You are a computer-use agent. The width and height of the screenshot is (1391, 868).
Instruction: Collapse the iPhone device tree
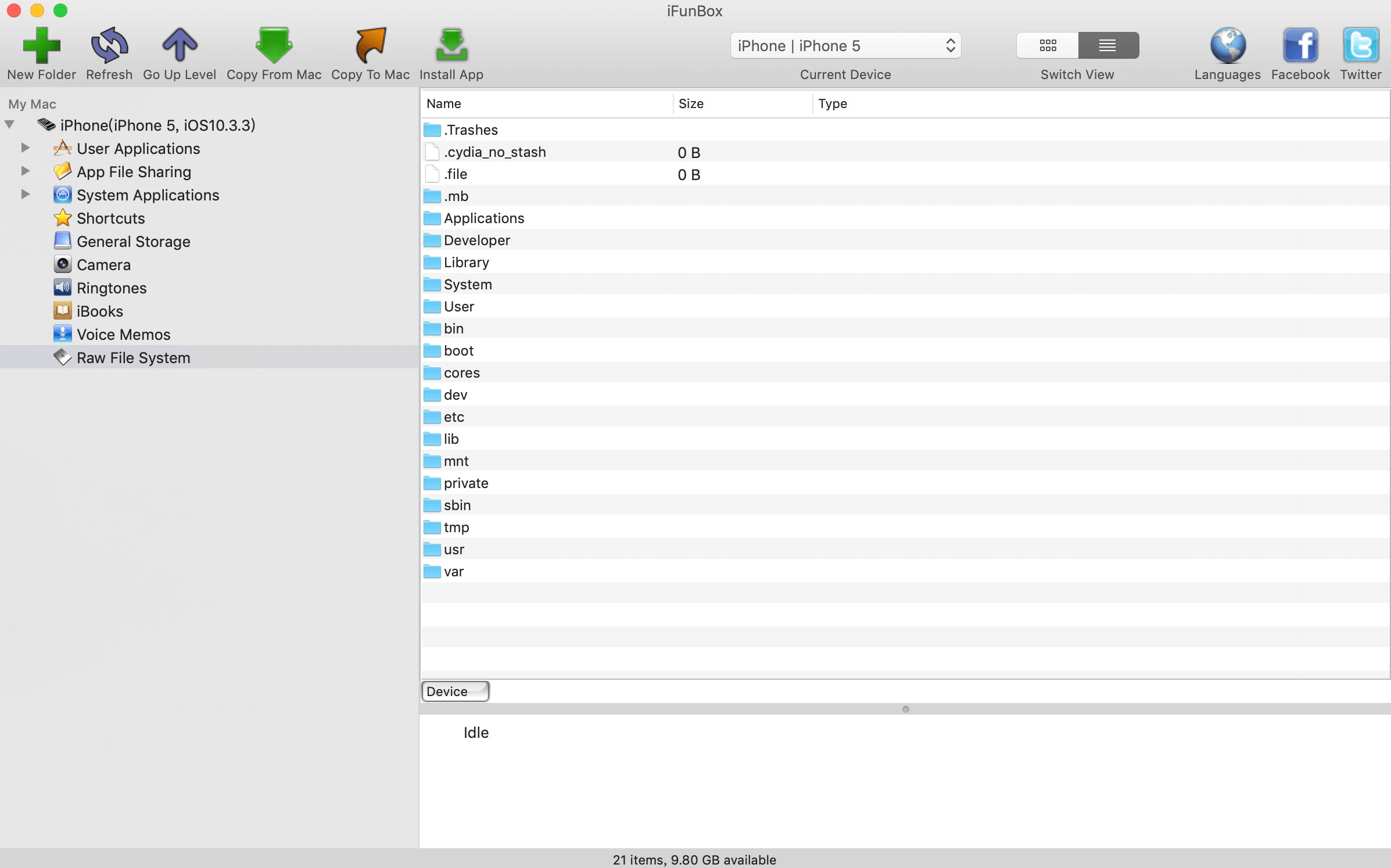pos(10,125)
